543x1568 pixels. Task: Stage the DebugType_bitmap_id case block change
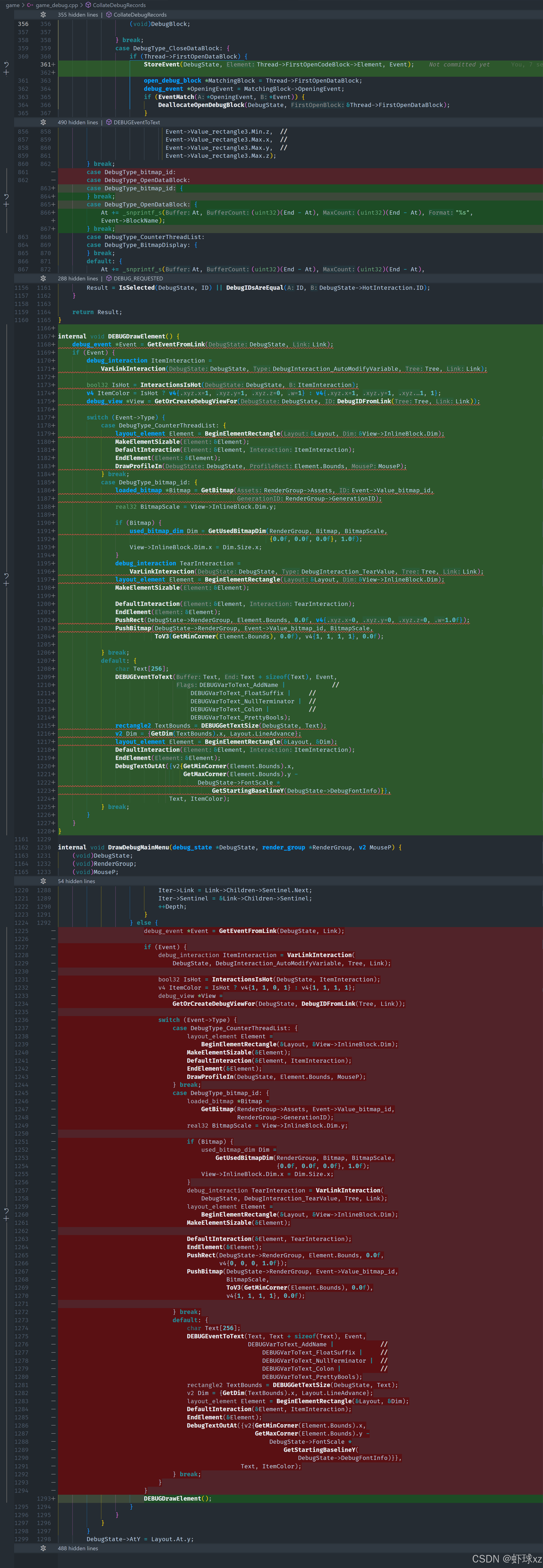click(x=6, y=205)
